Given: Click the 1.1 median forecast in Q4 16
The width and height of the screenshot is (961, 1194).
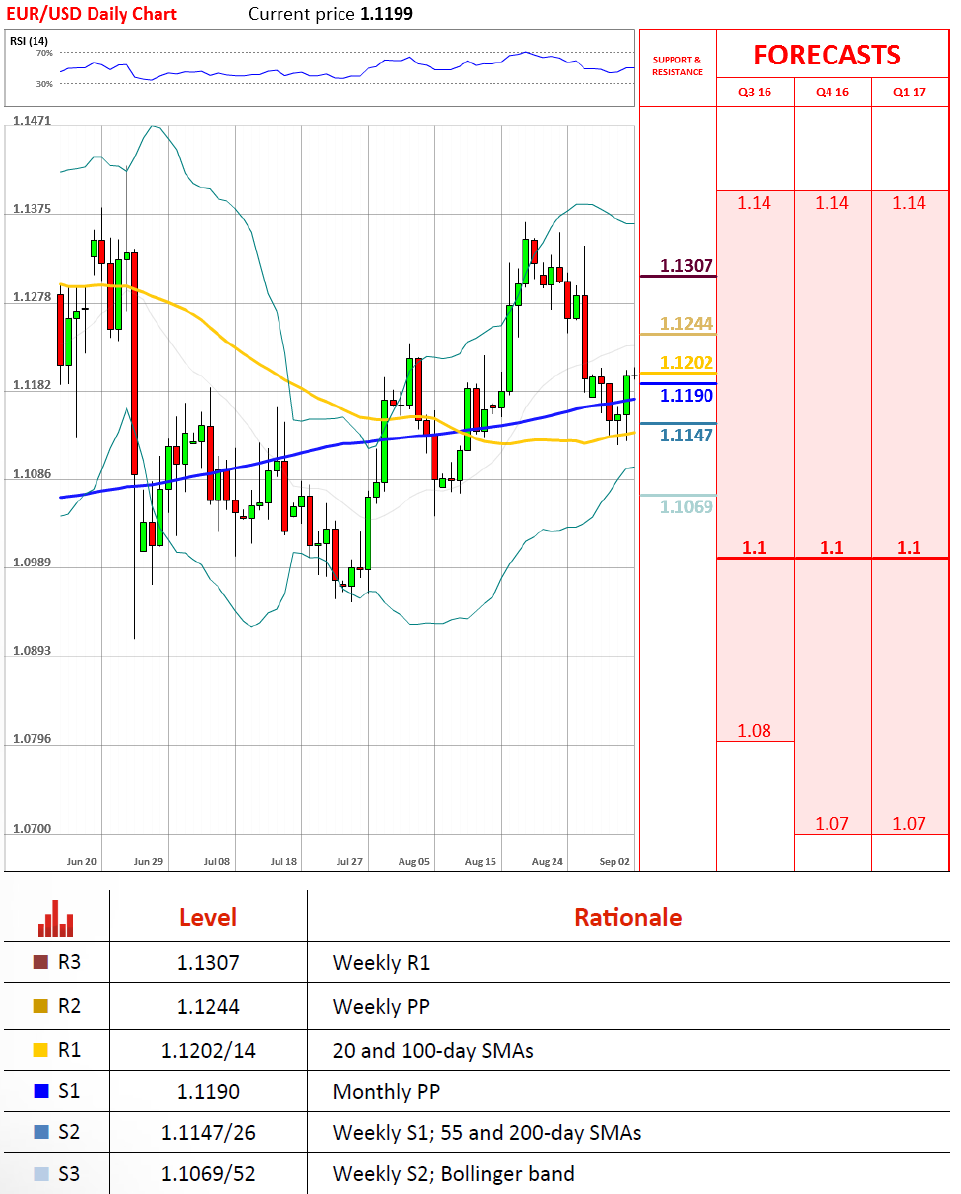Looking at the screenshot, I should [832, 548].
